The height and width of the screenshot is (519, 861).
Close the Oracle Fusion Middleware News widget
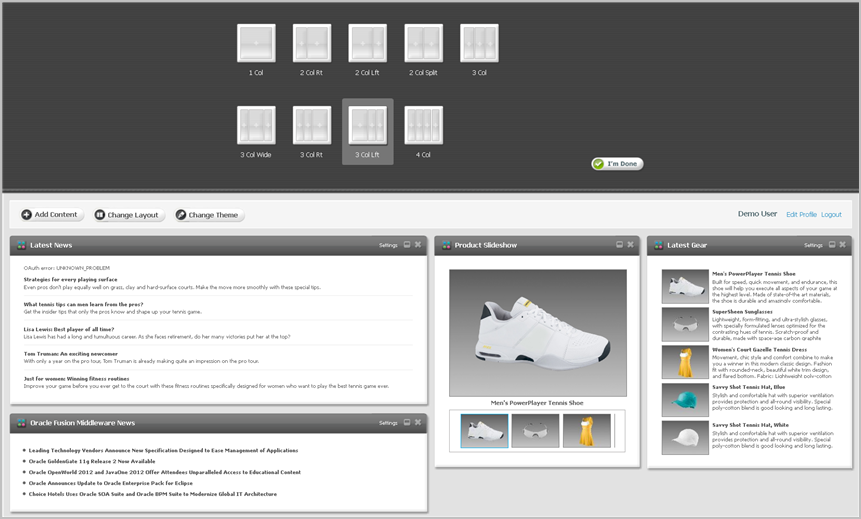point(418,422)
